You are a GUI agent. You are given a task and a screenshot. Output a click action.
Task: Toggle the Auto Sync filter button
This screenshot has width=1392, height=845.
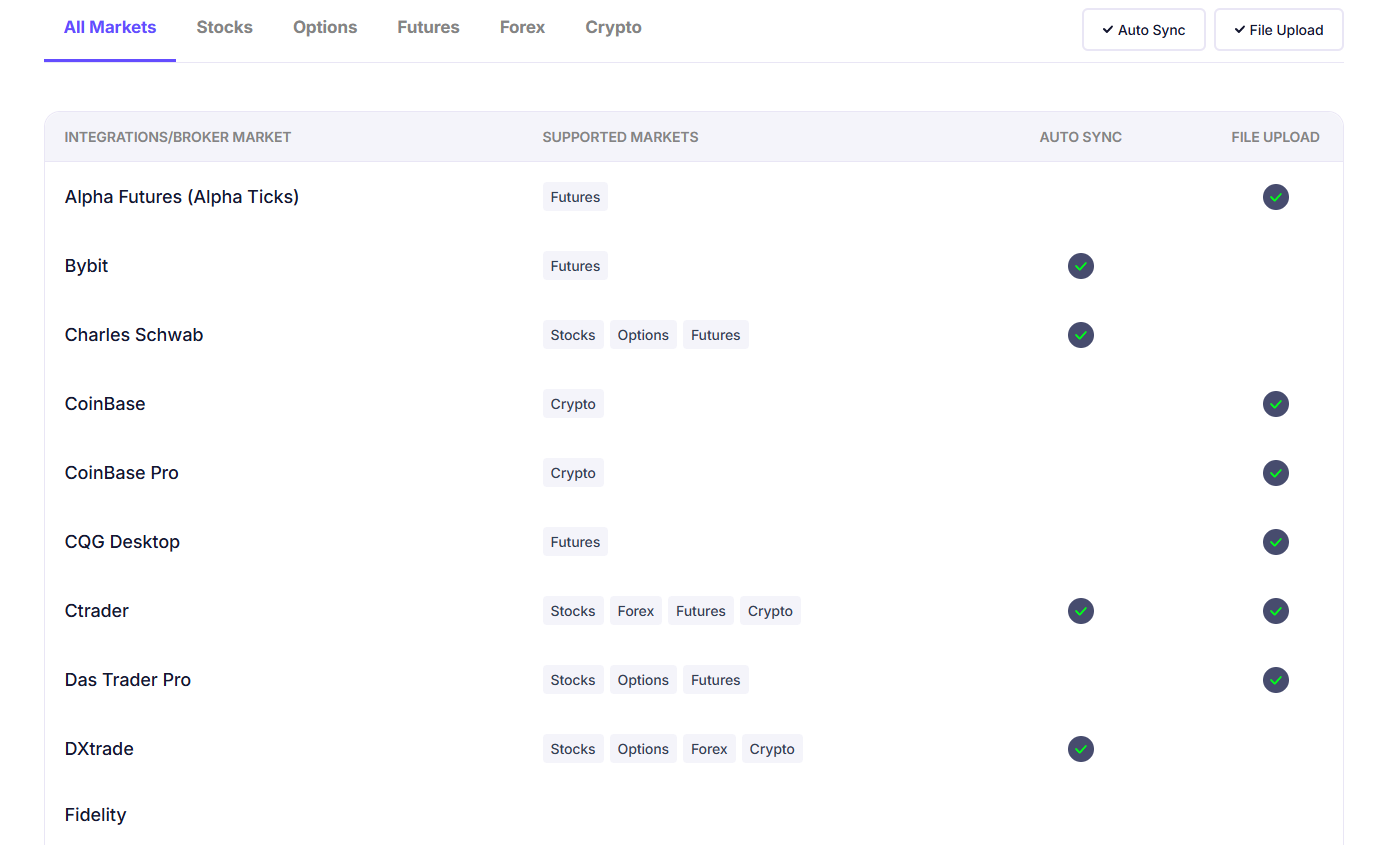(x=1143, y=30)
